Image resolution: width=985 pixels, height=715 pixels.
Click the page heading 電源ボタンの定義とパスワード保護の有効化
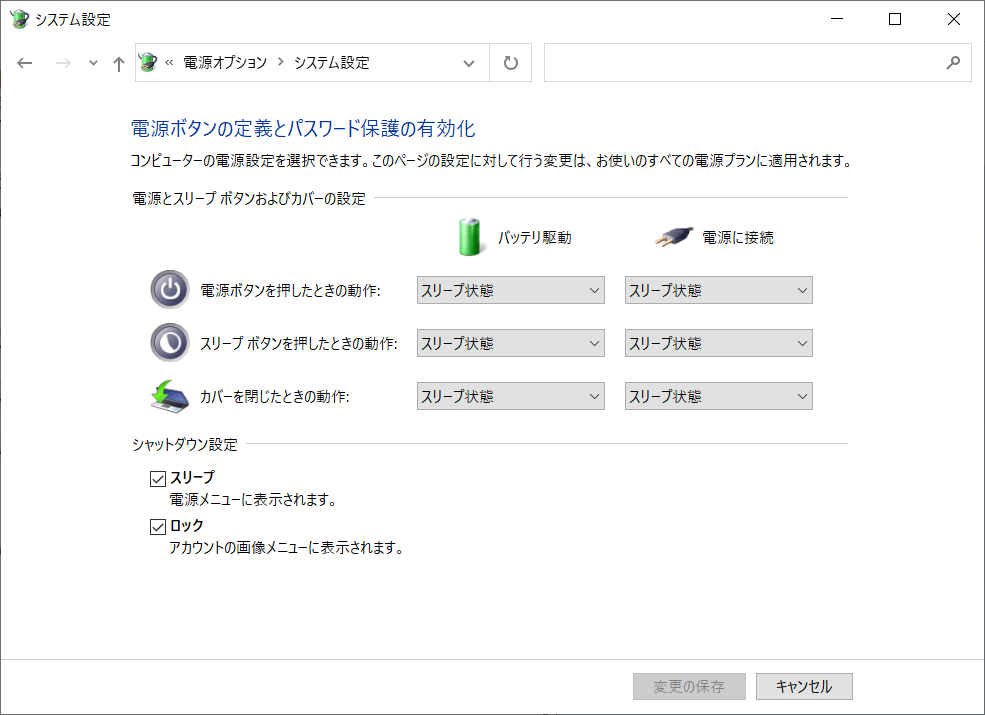coord(303,129)
